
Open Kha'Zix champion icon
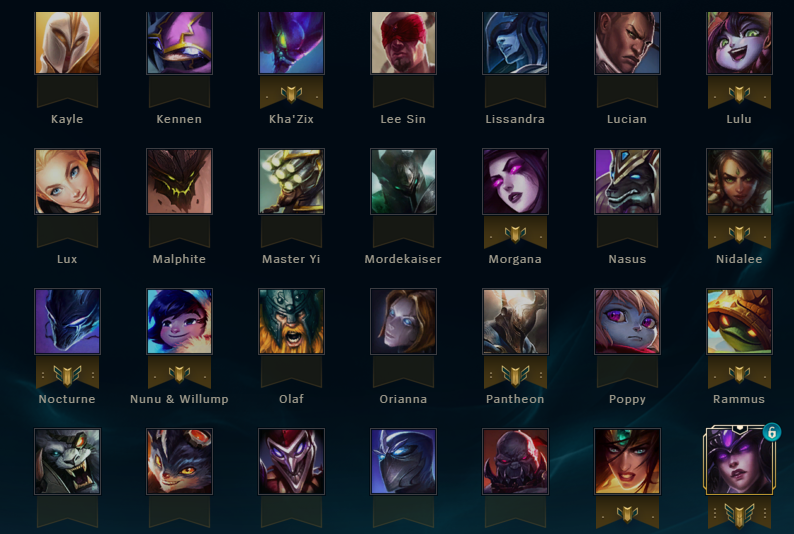coord(291,43)
